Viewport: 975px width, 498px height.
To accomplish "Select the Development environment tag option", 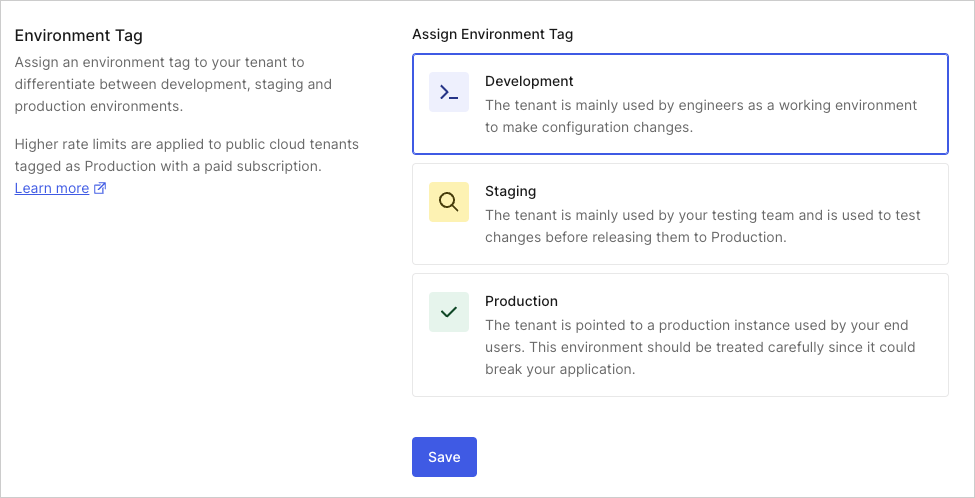I will (680, 104).
